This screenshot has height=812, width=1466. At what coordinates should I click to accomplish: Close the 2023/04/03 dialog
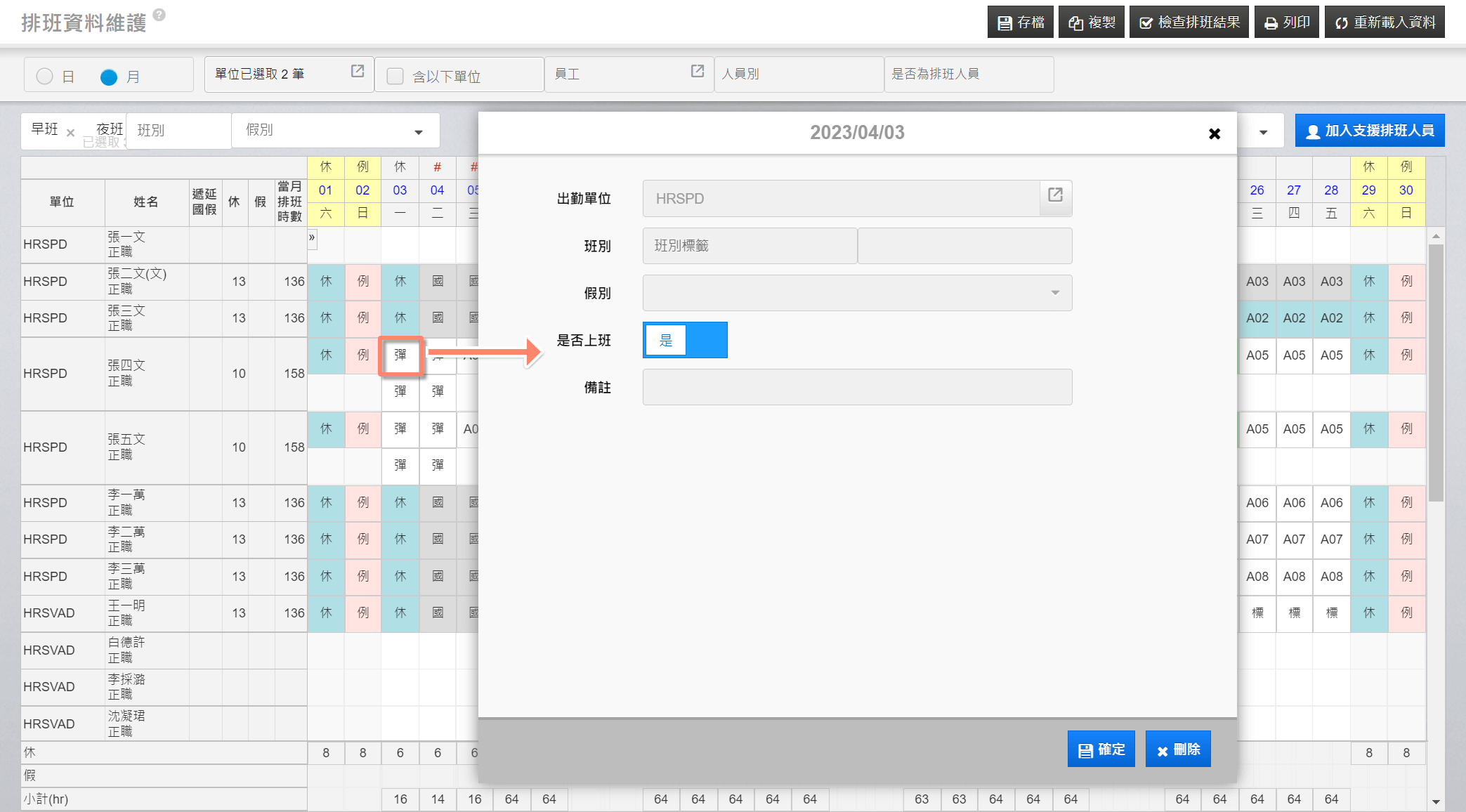tap(1215, 133)
